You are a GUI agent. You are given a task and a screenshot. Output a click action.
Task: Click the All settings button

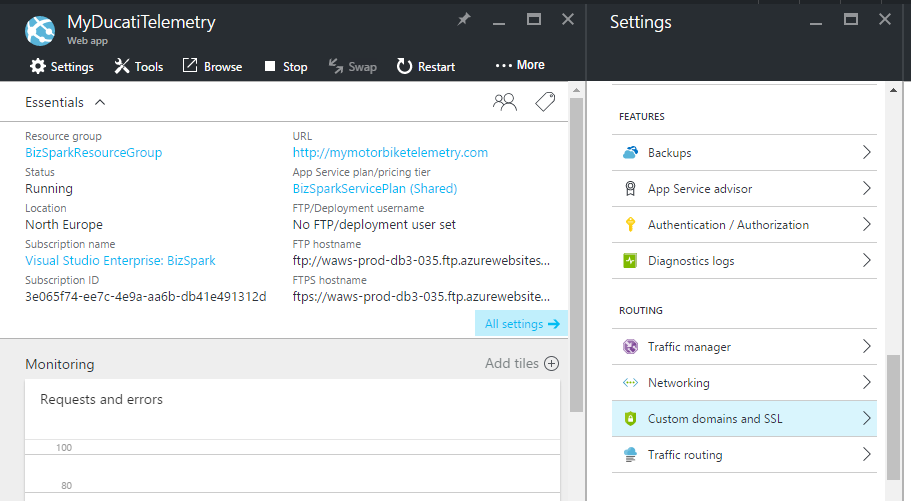pos(521,324)
